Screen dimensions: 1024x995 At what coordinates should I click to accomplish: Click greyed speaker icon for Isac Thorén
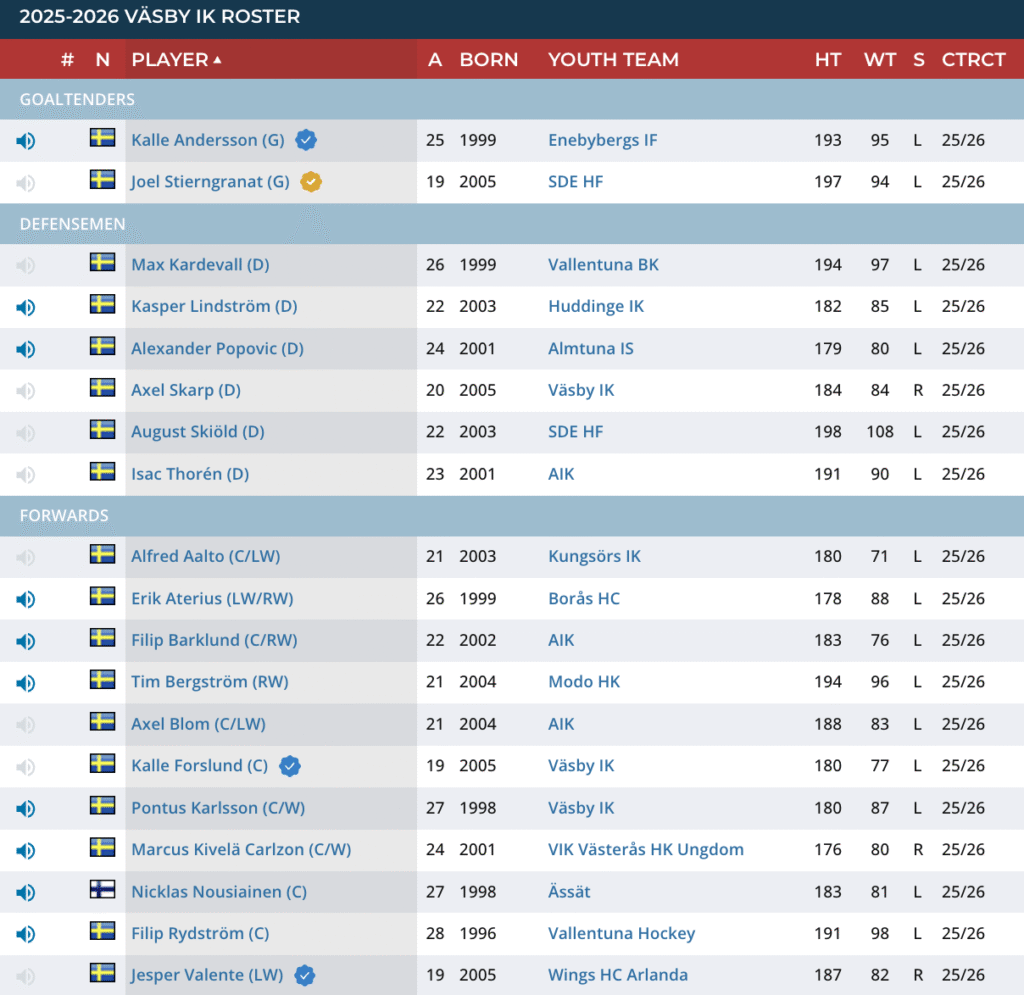point(25,475)
